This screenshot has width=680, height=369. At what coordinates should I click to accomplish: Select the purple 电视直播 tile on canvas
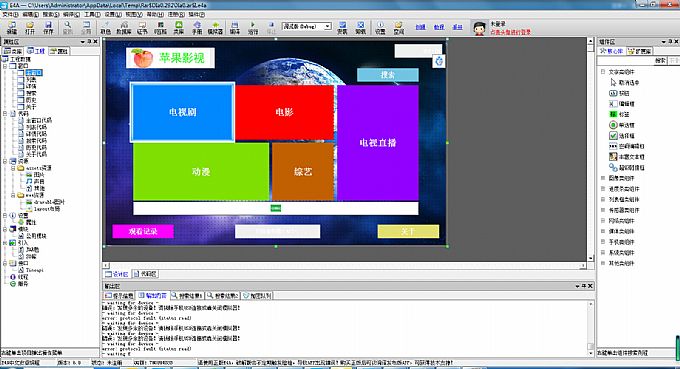(x=378, y=143)
